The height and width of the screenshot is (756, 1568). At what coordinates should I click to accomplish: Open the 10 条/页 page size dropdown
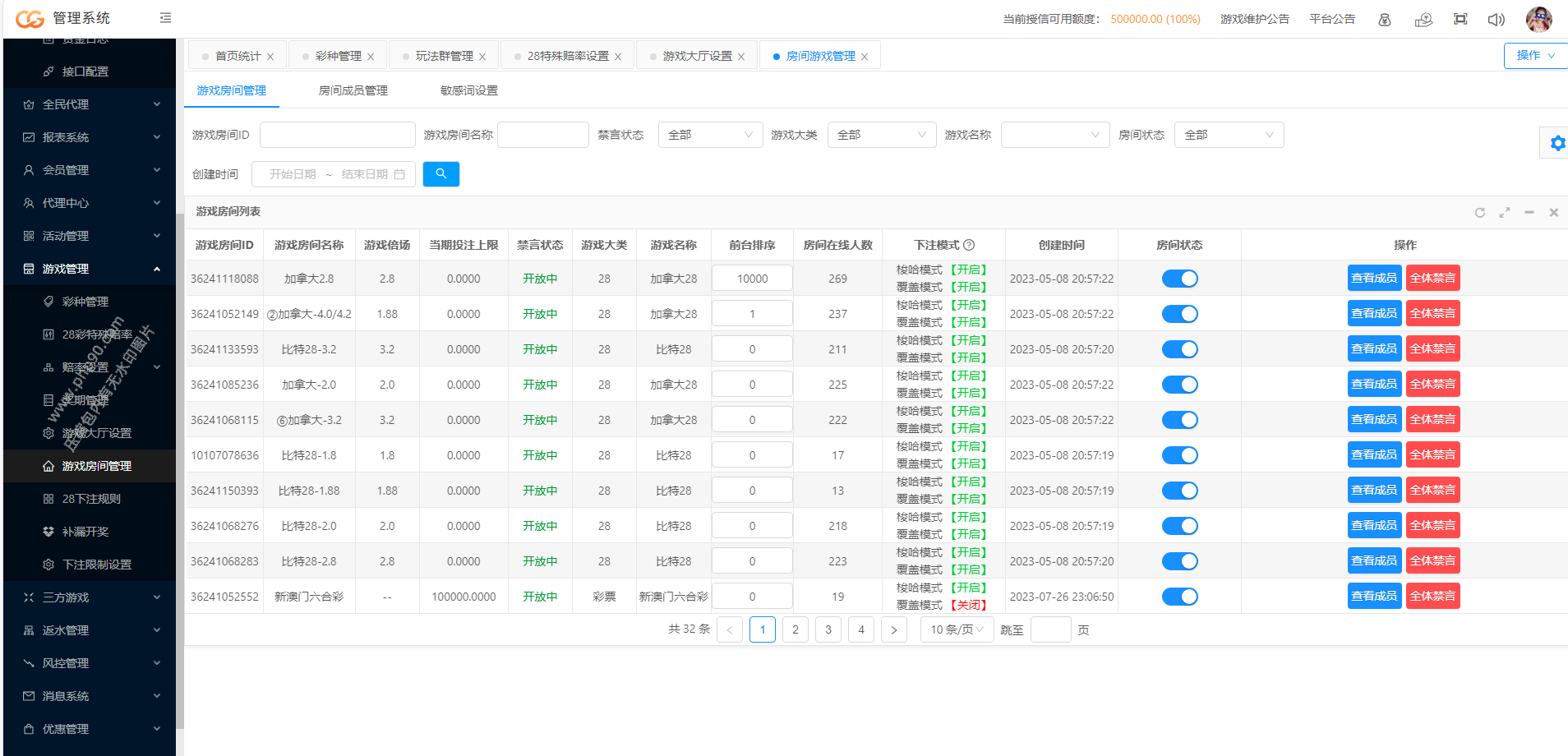pyautogui.click(x=956, y=629)
